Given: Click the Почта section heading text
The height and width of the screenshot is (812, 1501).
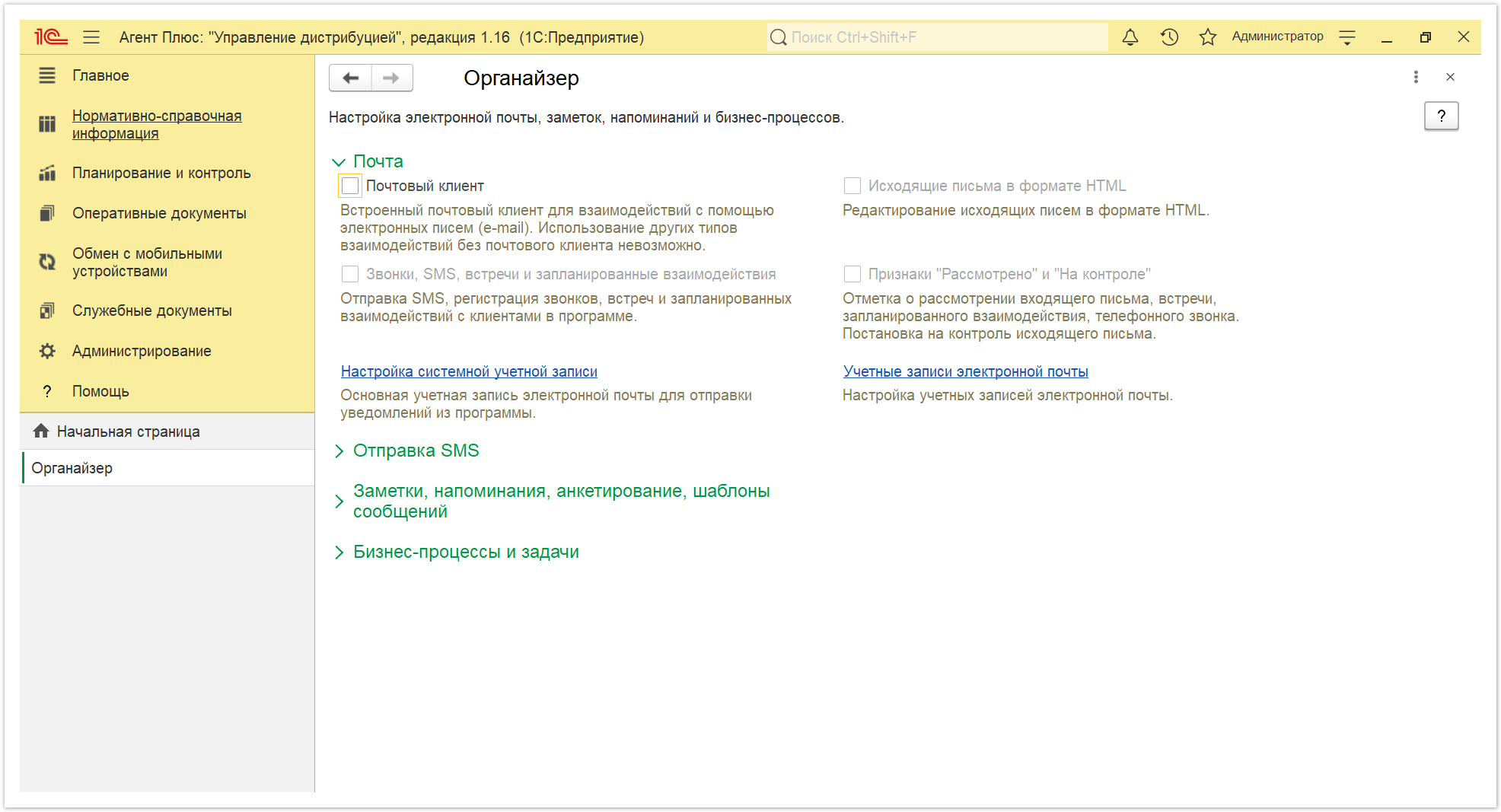Looking at the screenshot, I should point(378,161).
